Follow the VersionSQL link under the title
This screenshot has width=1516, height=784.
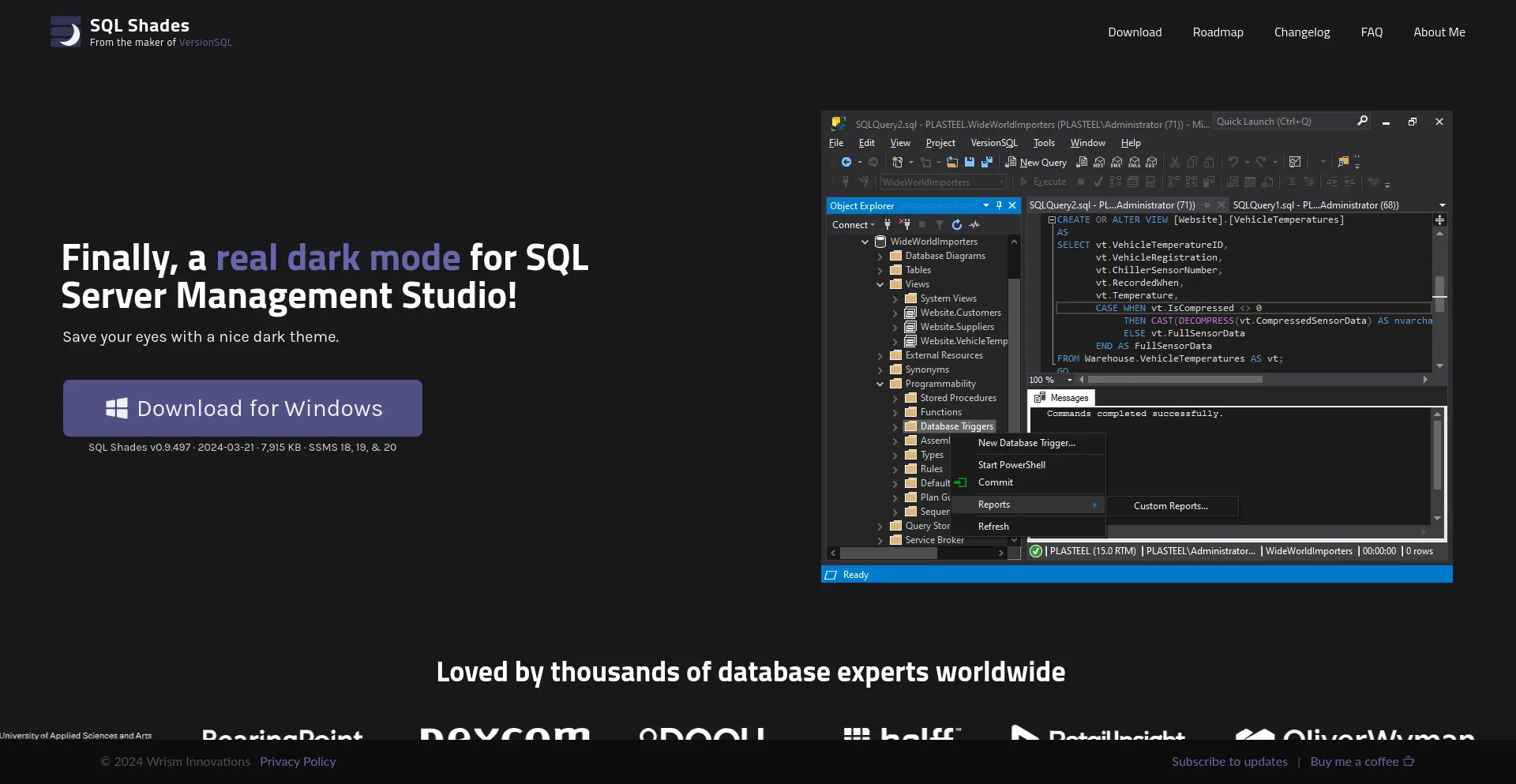pyautogui.click(x=205, y=43)
